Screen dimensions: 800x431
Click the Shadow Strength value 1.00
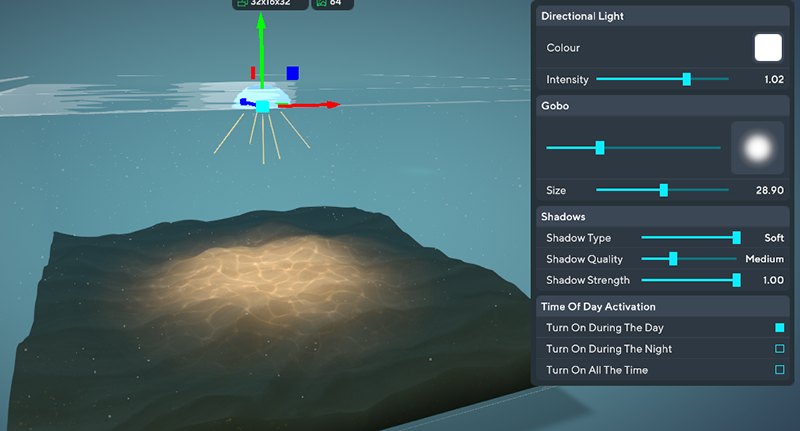tap(773, 280)
